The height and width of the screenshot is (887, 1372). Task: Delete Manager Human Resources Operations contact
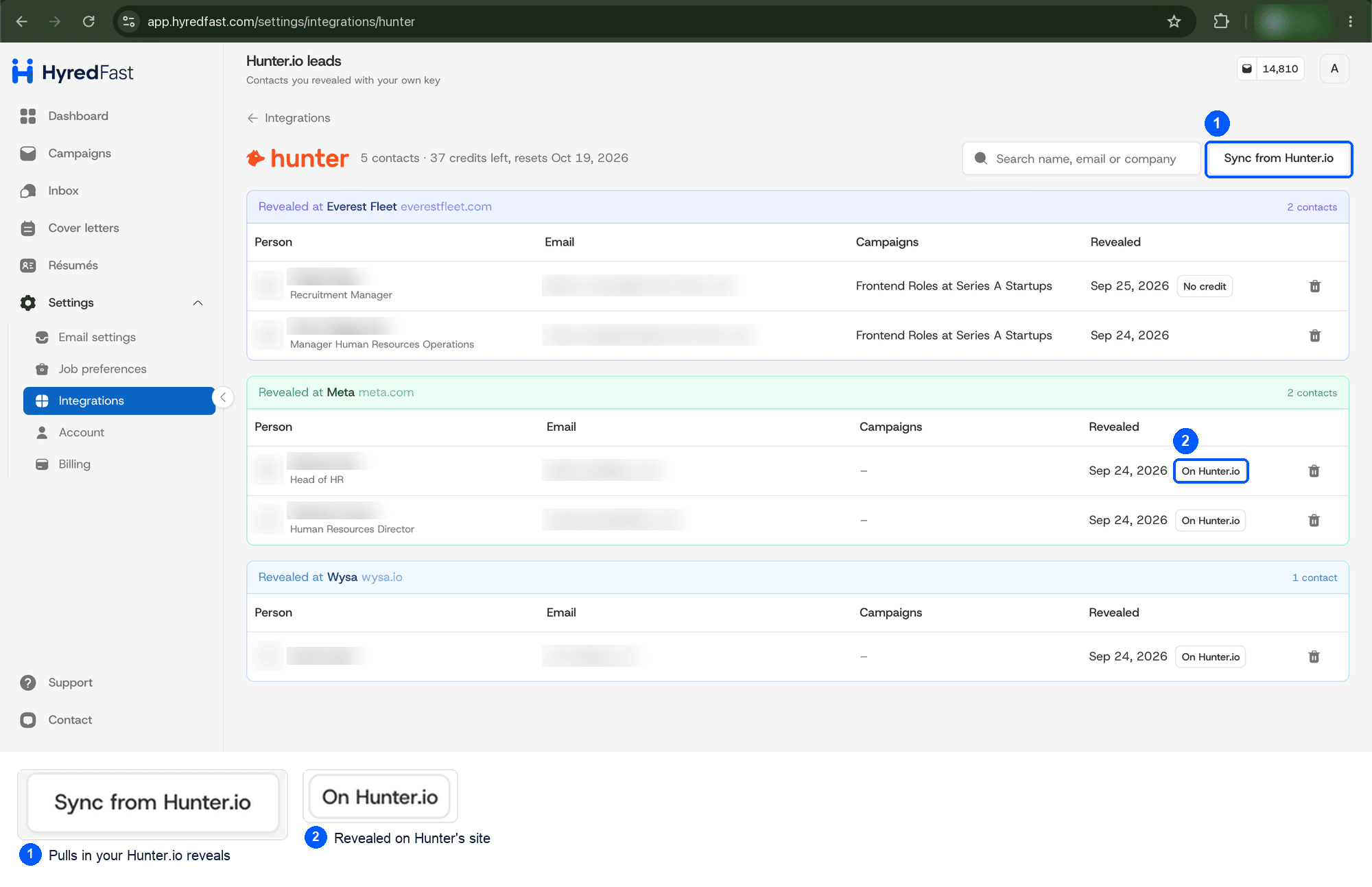pos(1315,335)
